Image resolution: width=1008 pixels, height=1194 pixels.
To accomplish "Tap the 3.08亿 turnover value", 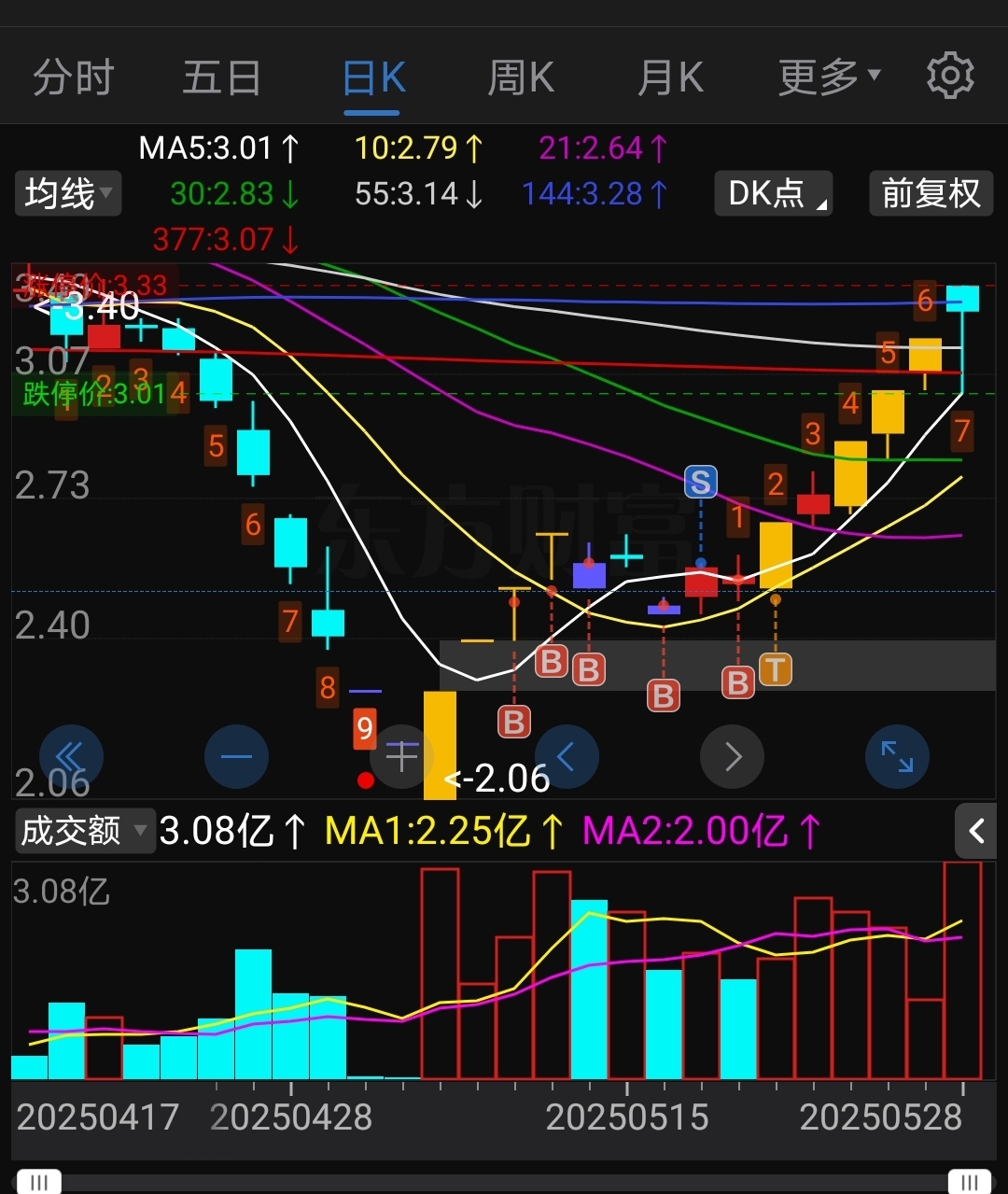I will 232,831.
